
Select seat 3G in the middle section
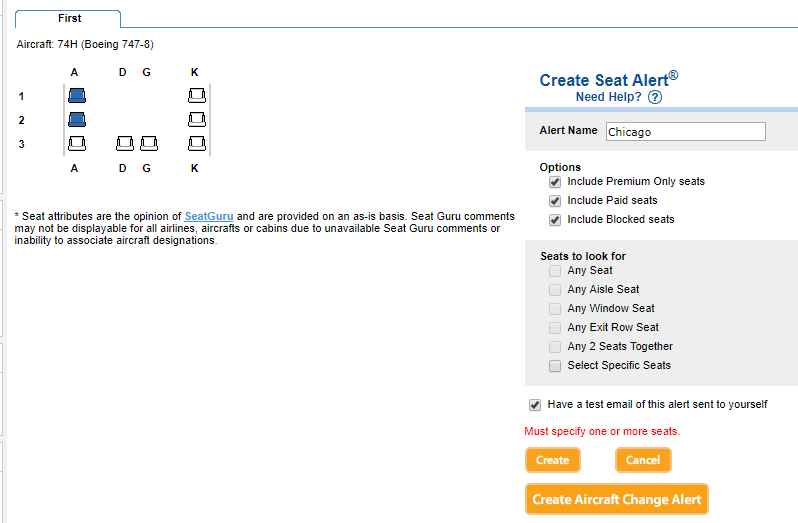tap(148, 144)
